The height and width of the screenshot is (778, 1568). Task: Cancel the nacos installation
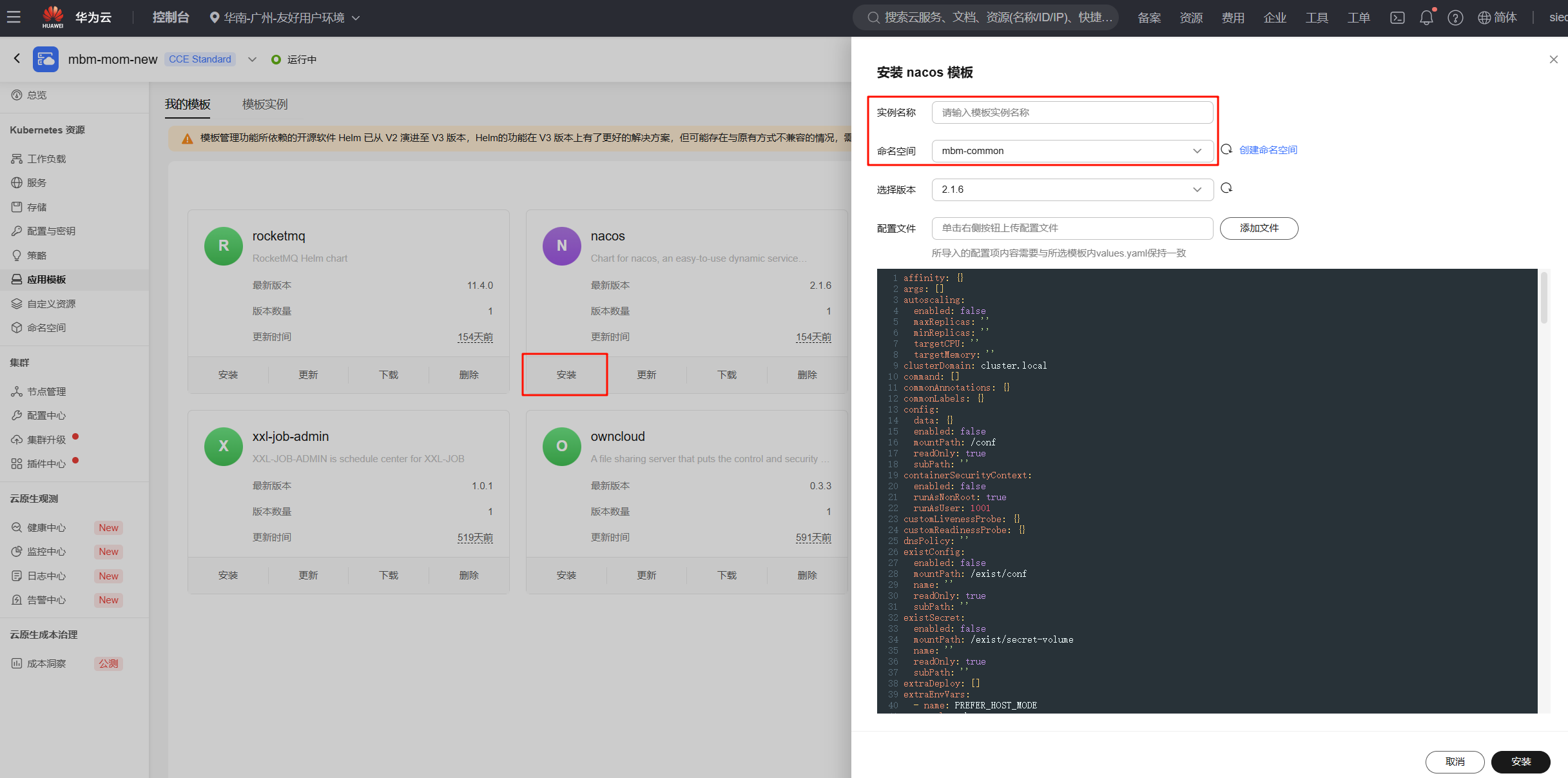pos(1455,762)
